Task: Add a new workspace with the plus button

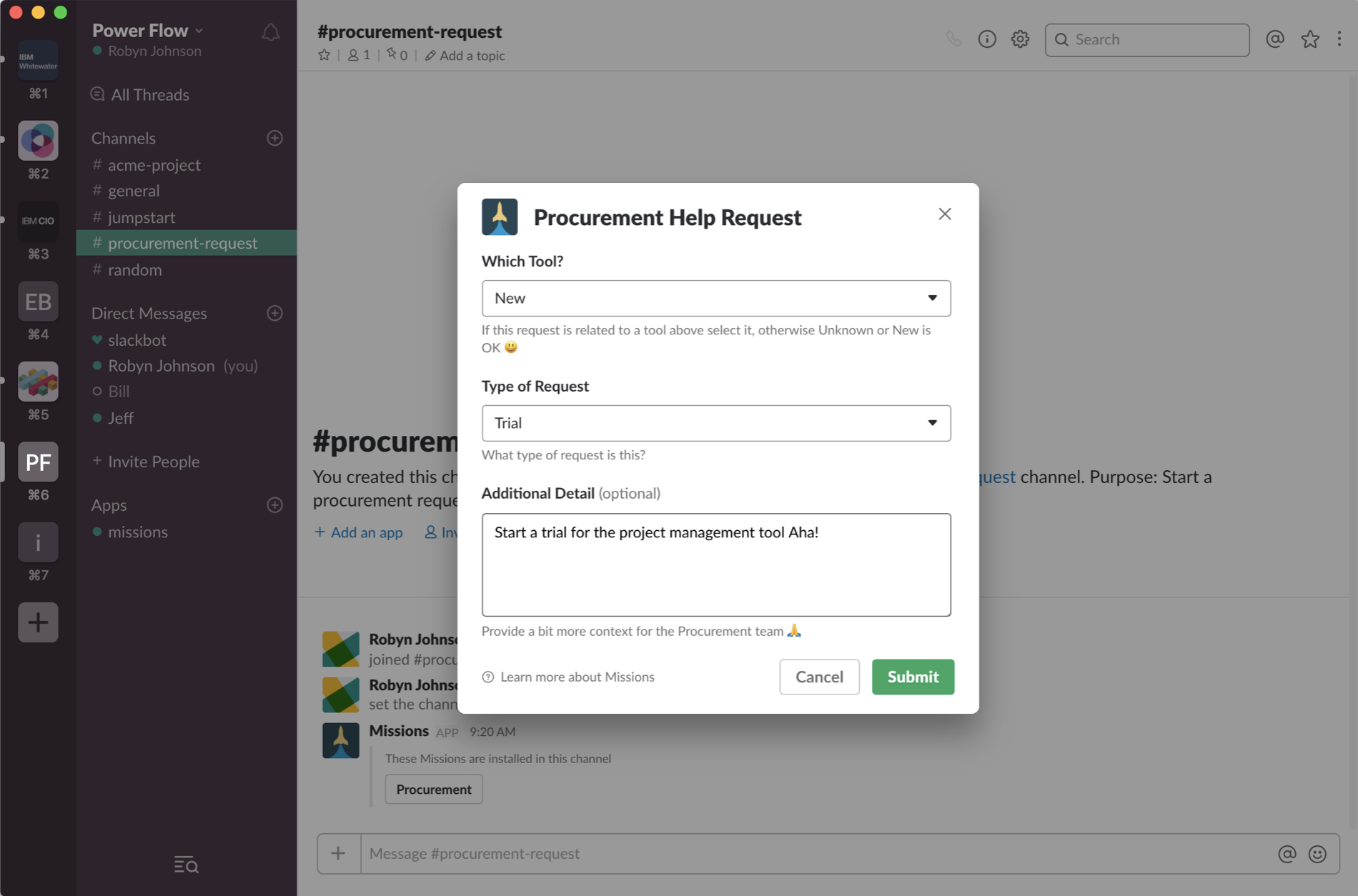Action: 38,622
